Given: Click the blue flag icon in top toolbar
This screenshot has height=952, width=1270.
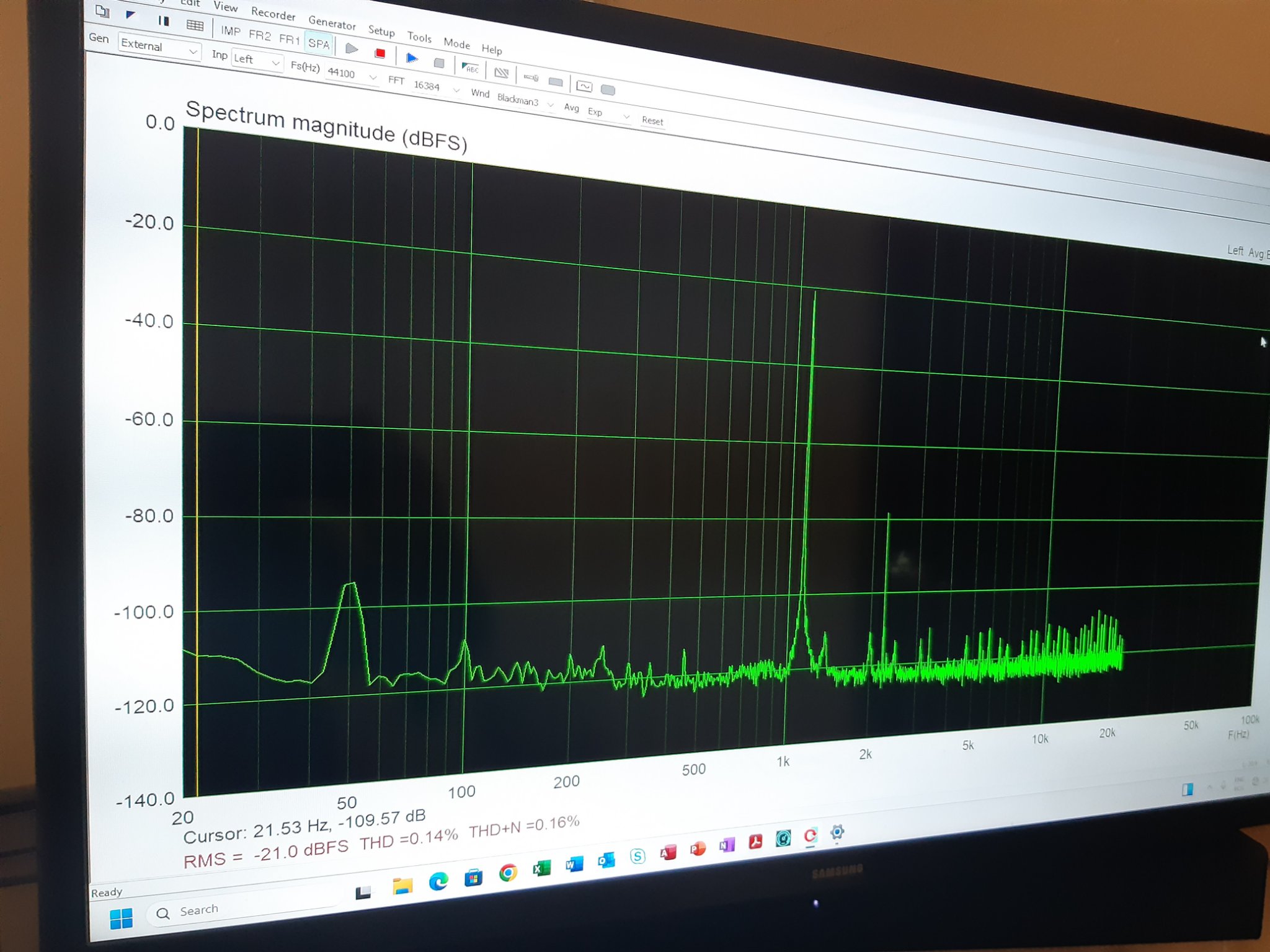Looking at the screenshot, I should tap(130, 15).
